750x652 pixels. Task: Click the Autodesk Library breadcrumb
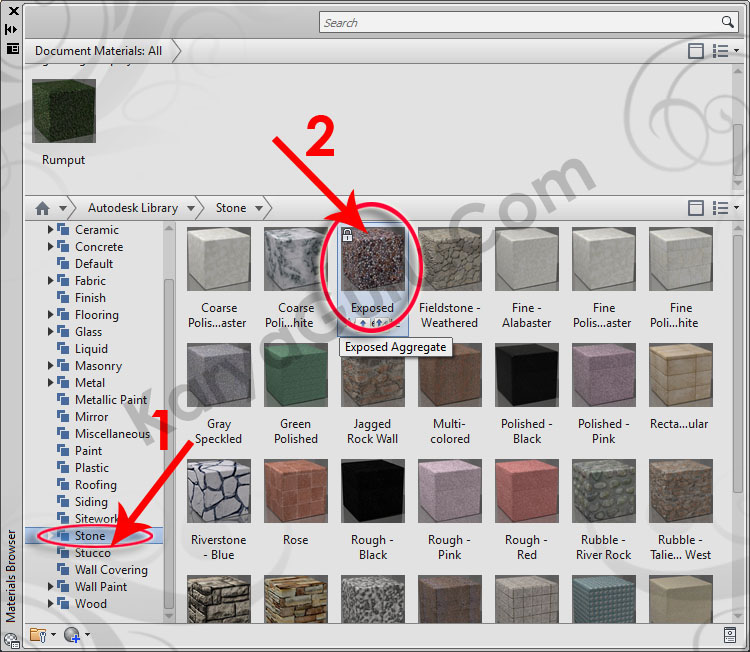[x=132, y=208]
